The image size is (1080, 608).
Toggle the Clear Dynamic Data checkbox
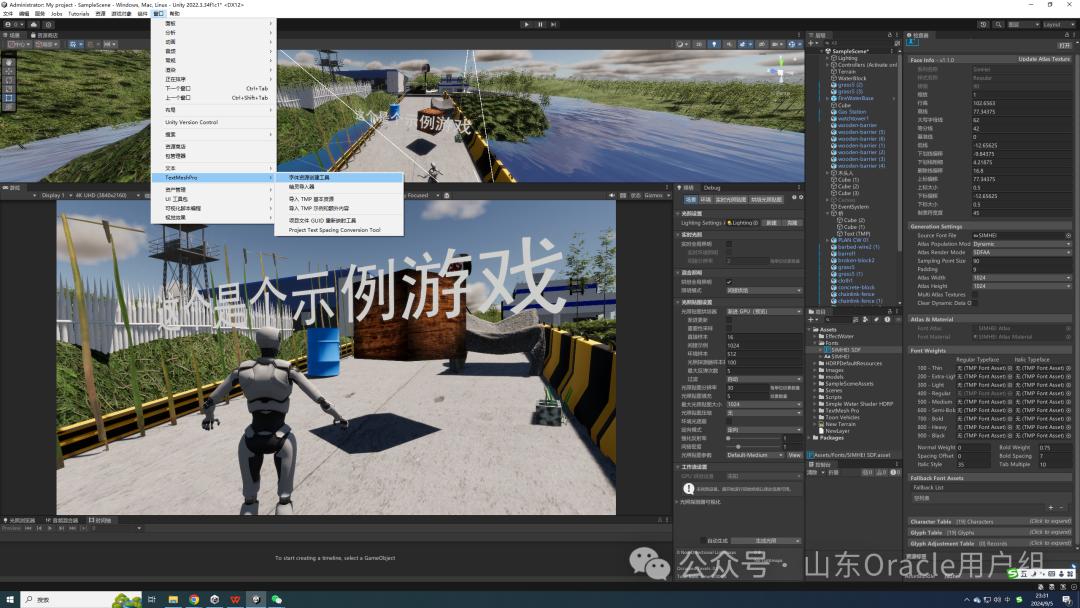pos(975,303)
